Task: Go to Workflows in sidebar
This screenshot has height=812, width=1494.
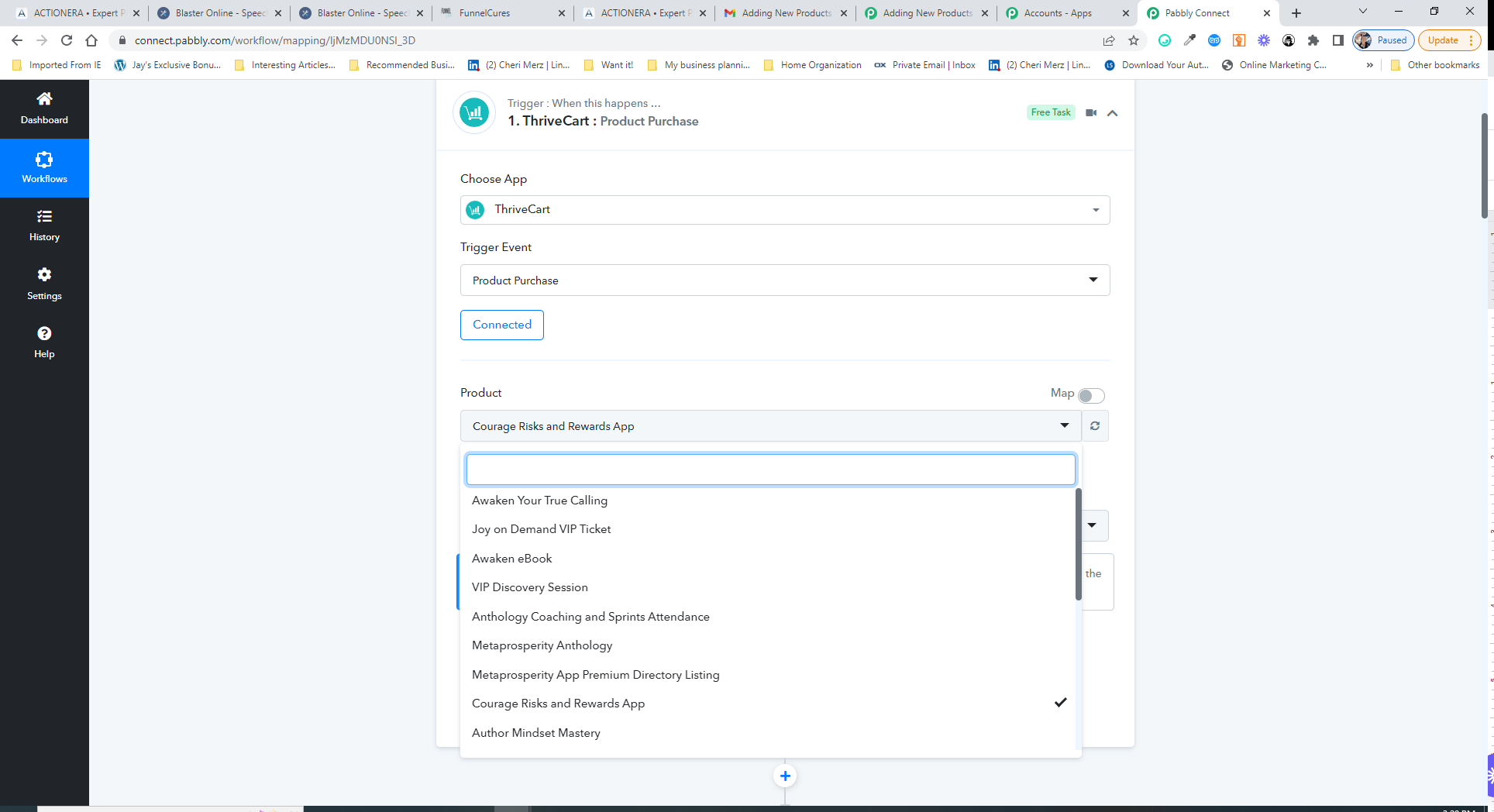Action: coord(44,167)
